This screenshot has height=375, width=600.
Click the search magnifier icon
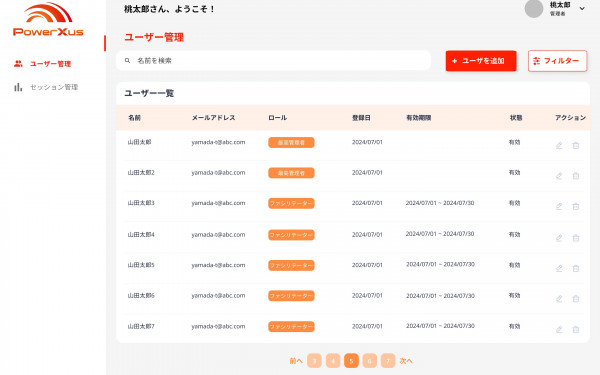127,60
